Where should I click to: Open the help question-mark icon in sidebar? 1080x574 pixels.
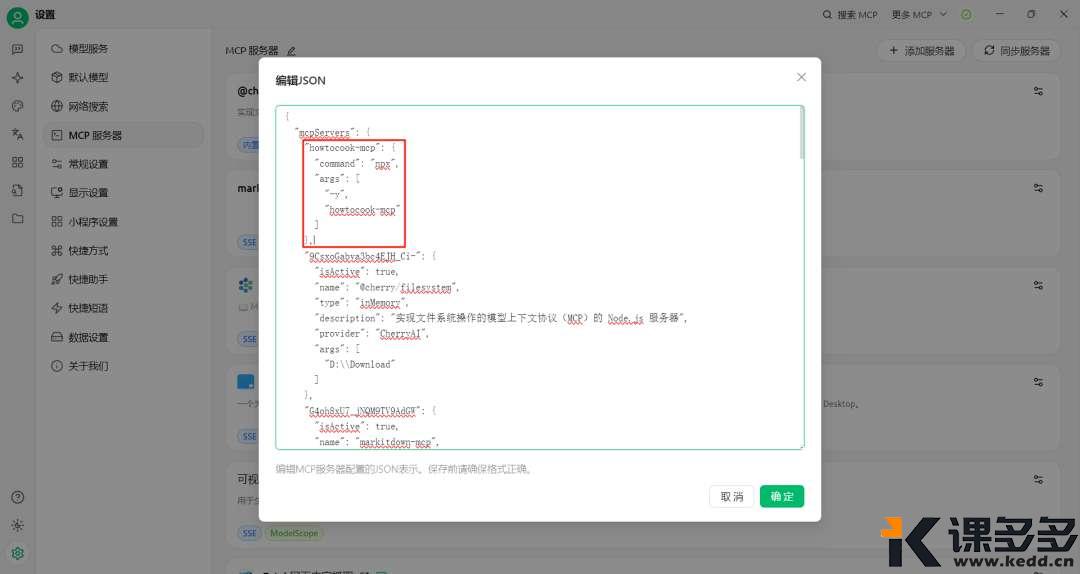18,497
